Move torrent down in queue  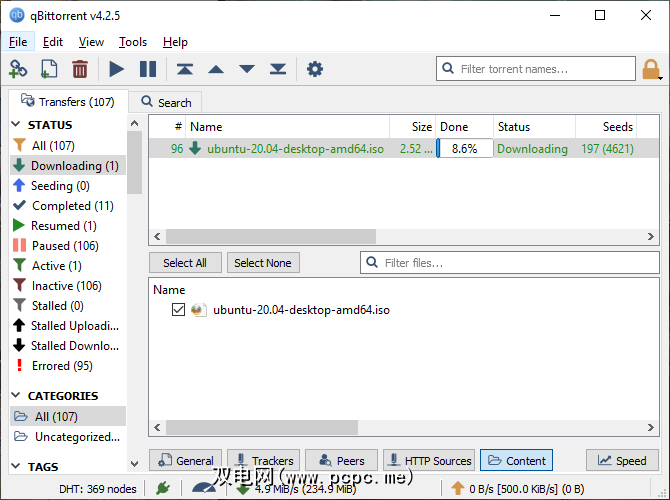coord(247,69)
